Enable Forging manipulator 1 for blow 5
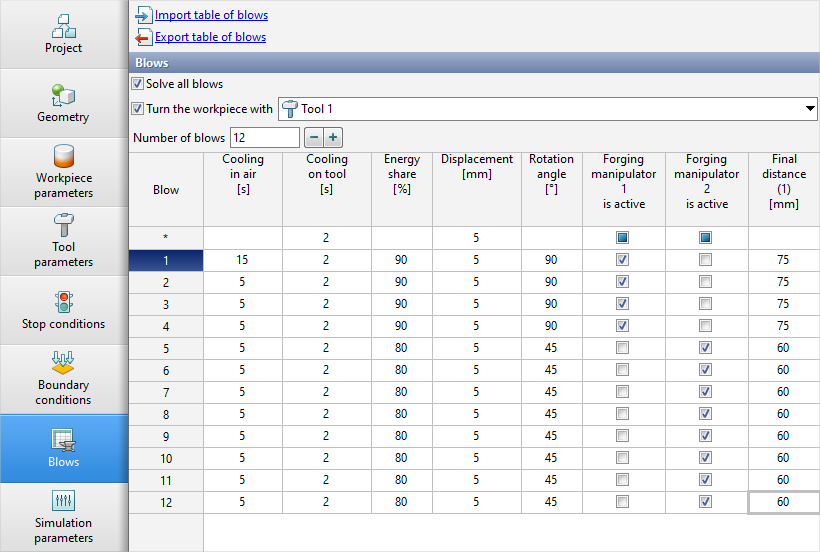This screenshot has height=552, width=820. pos(623,348)
